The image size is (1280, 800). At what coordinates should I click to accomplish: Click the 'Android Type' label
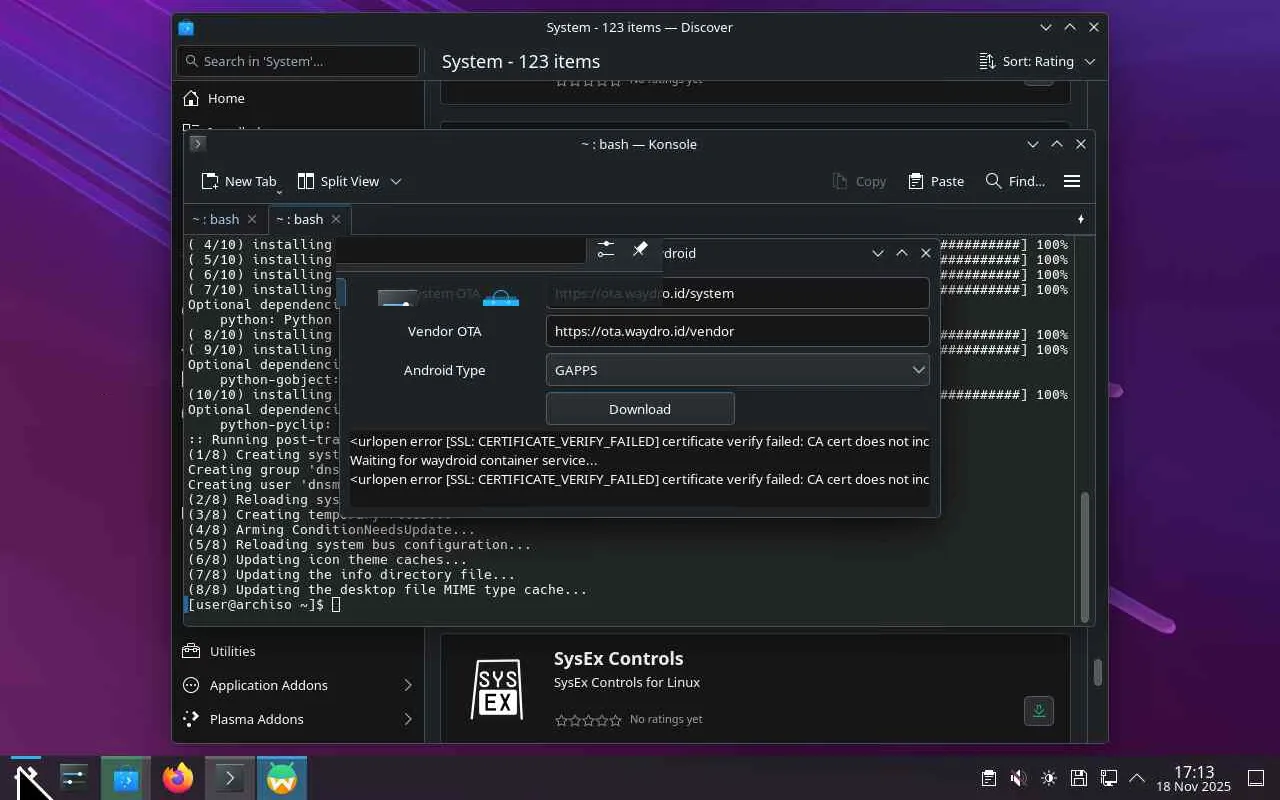coord(444,370)
